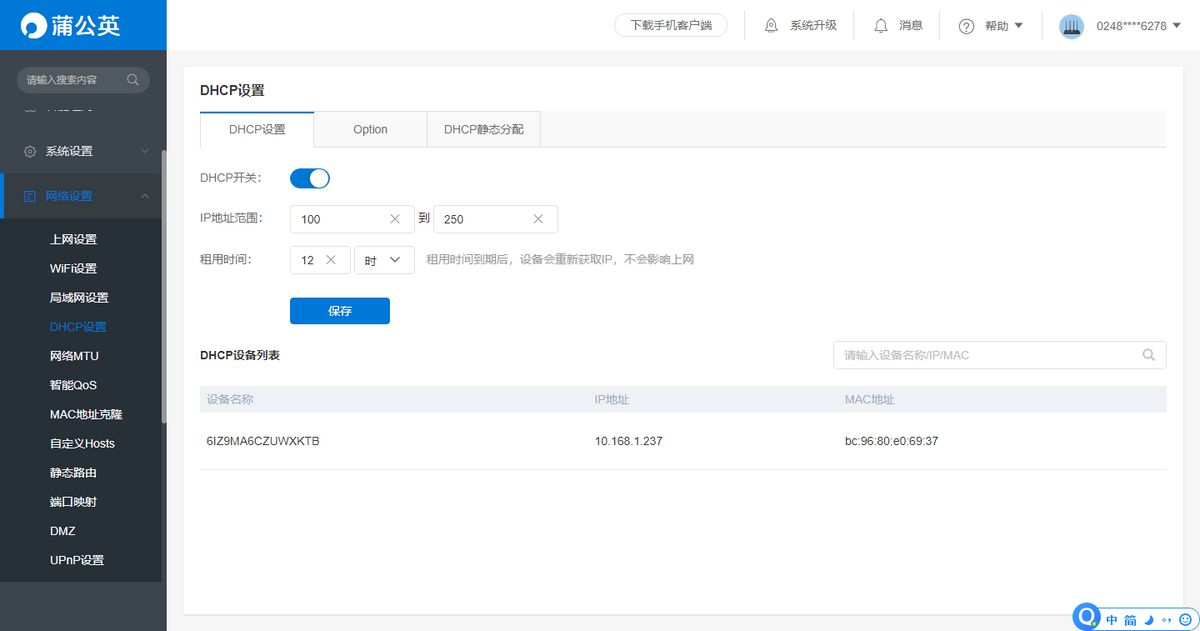Image resolution: width=1200 pixels, height=631 pixels.
Task: Clear the IP range start value 100
Action: 395,219
